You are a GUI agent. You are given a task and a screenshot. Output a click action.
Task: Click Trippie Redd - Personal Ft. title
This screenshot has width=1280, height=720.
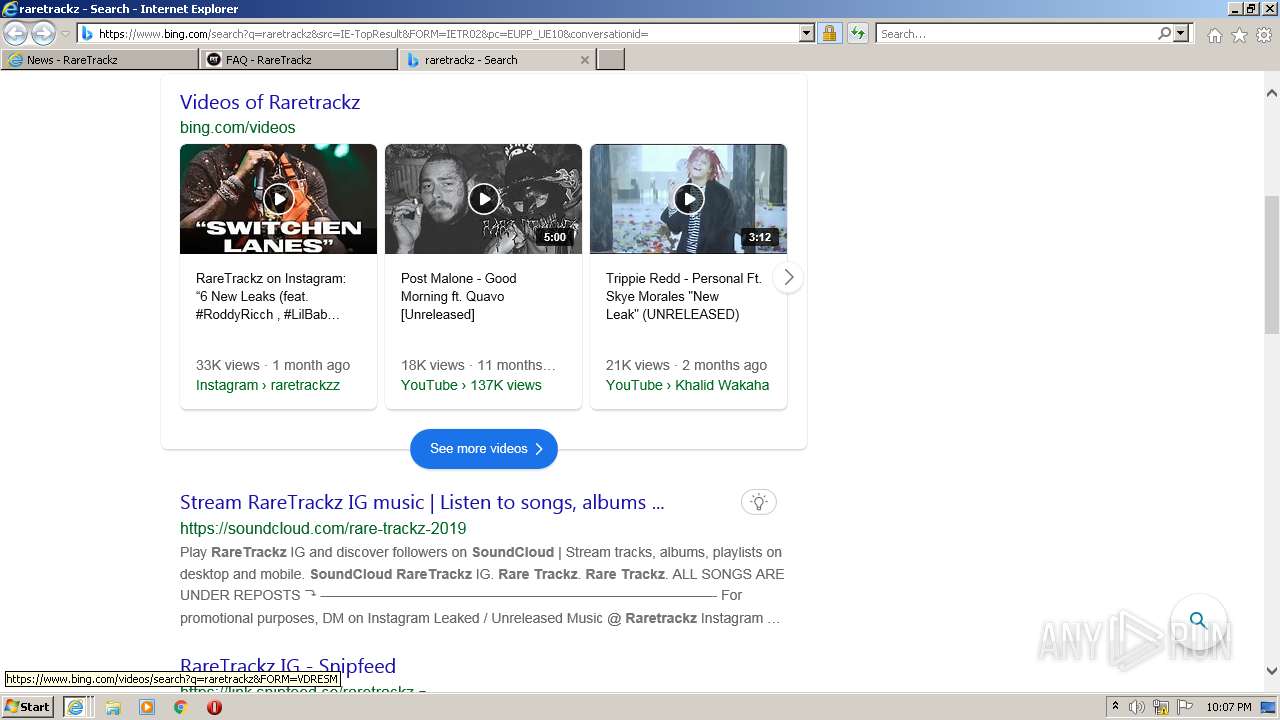pos(684,296)
